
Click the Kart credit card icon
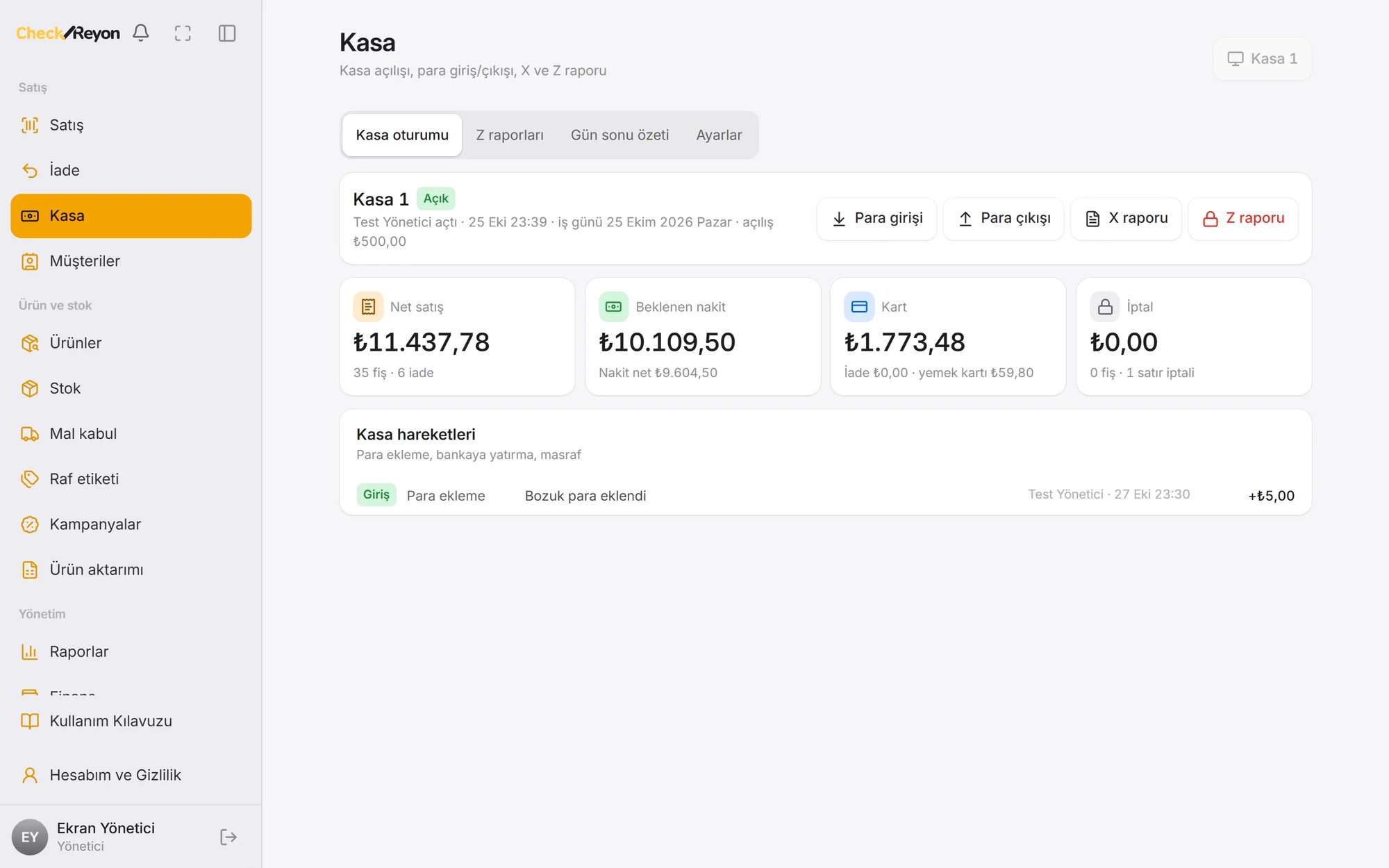tap(859, 306)
